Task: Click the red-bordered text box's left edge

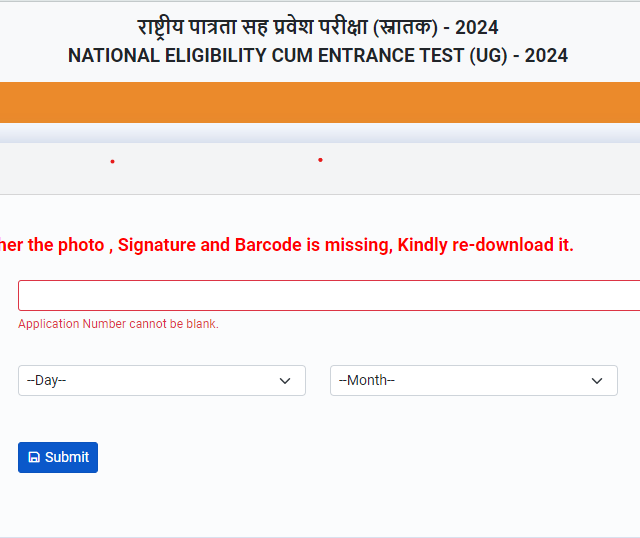Action: [21, 296]
